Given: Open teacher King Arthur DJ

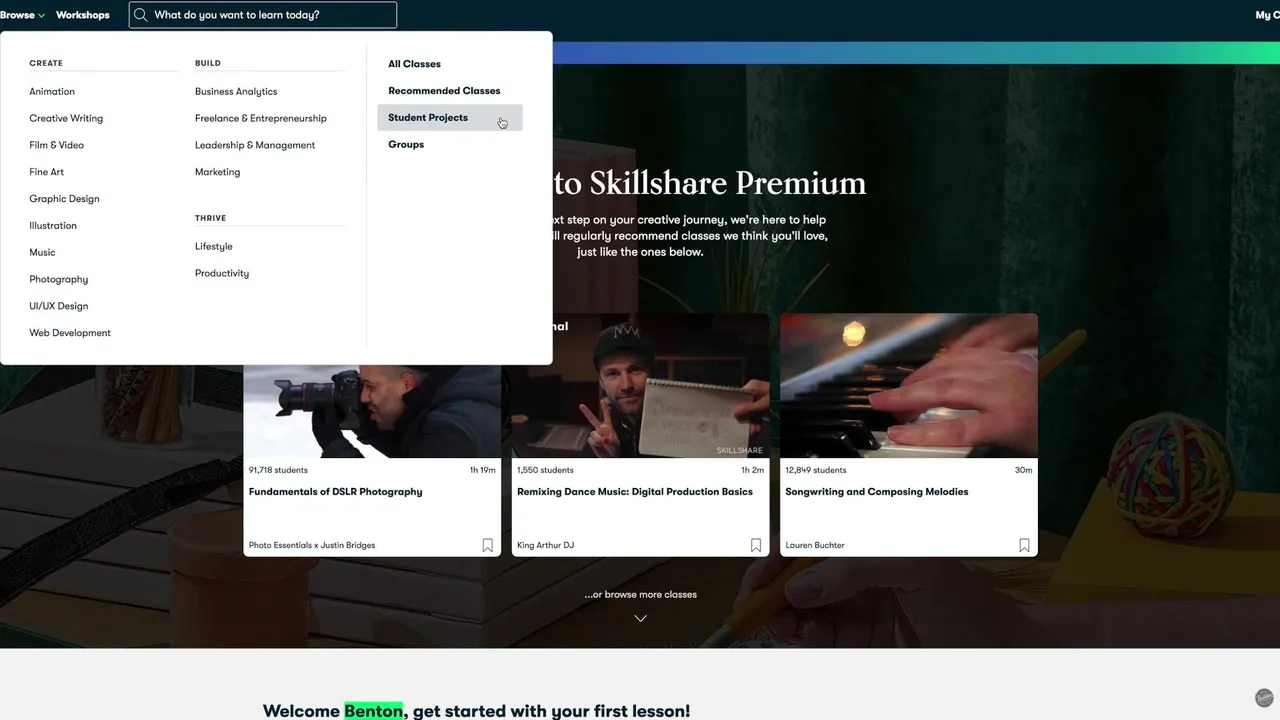Looking at the screenshot, I should click(545, 545).
